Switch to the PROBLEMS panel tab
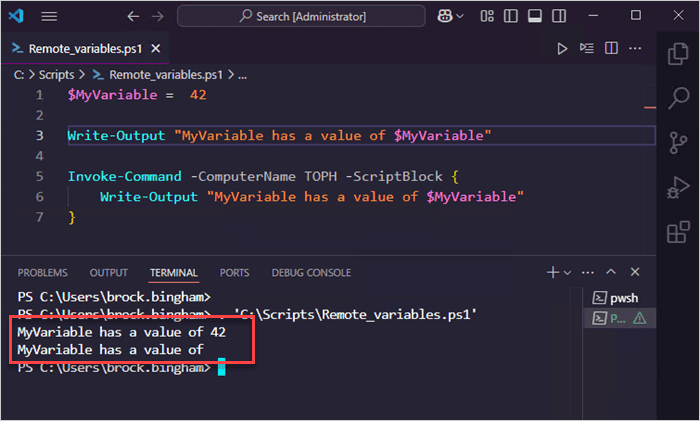Screen dimensions: 700x421 coord(42,272)
